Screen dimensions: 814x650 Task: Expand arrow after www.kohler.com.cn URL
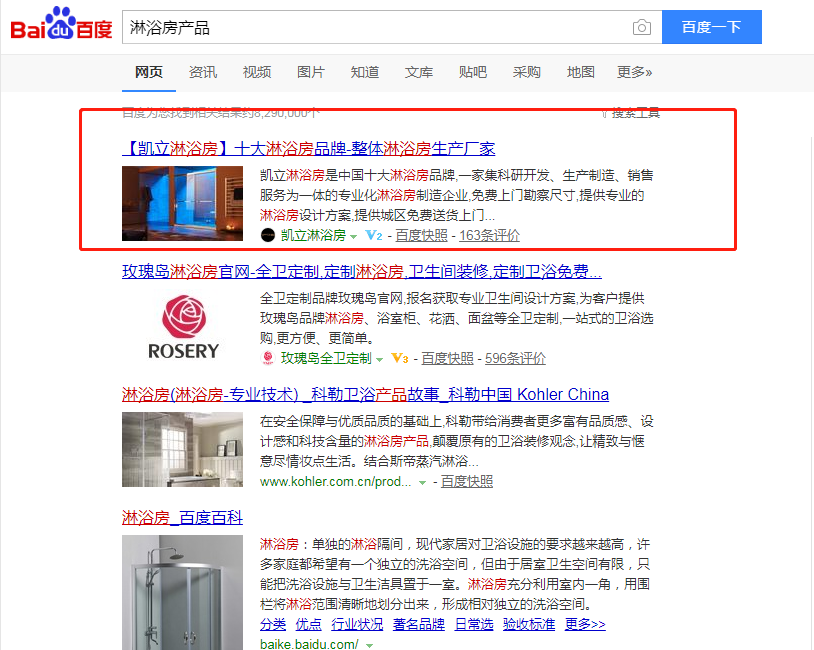pos(423,483)
